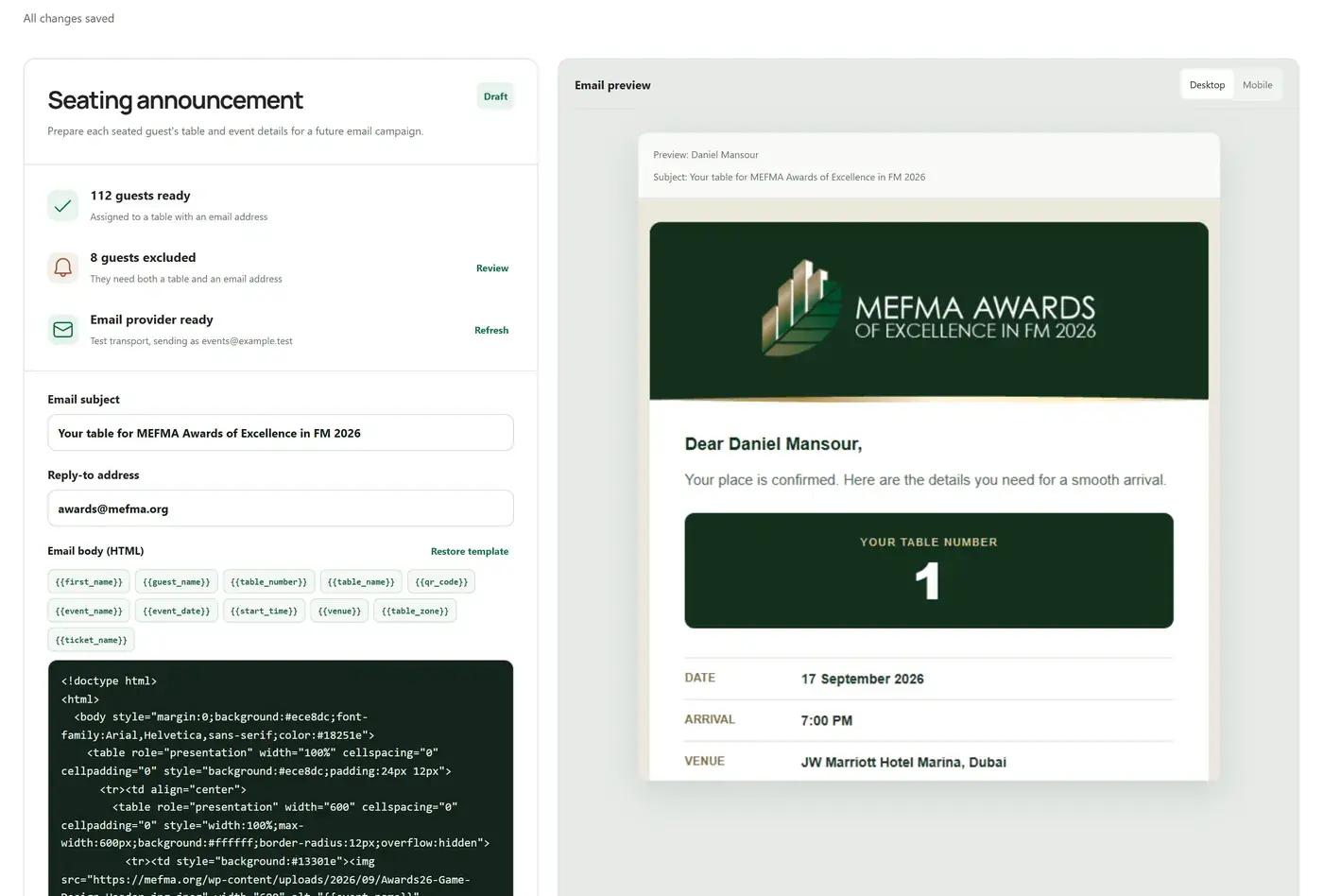Click the "7:00 PM" arrival value
This screenshot has width=1323, height=896.
tap(827, 721)
